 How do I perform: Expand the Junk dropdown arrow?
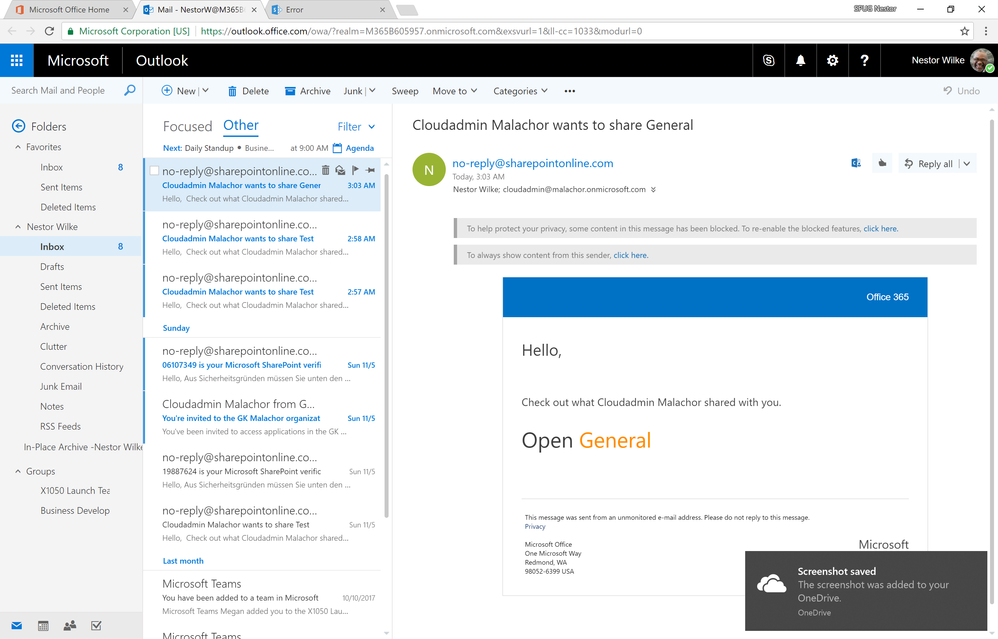(x=372, y=91)
